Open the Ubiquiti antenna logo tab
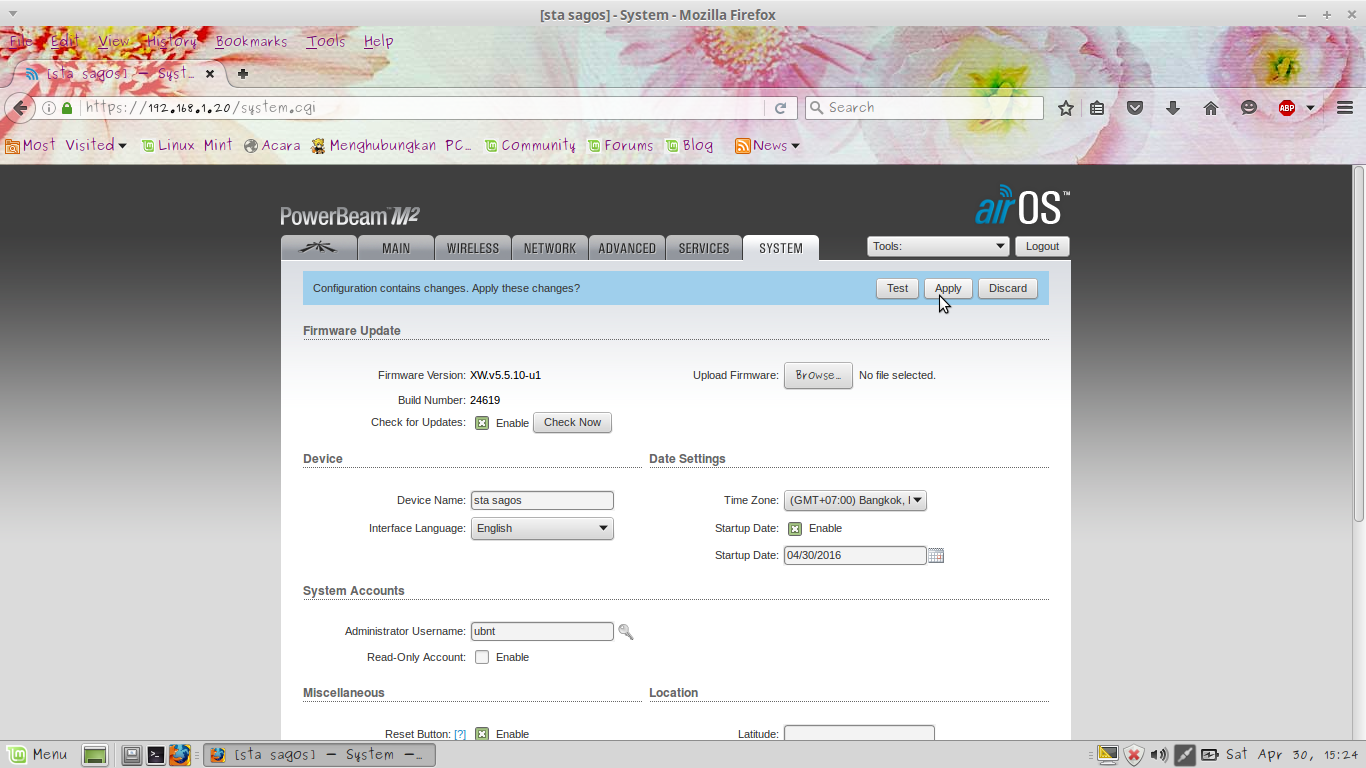The height and width of the screenshot is (768, 1366). (318, 247)
